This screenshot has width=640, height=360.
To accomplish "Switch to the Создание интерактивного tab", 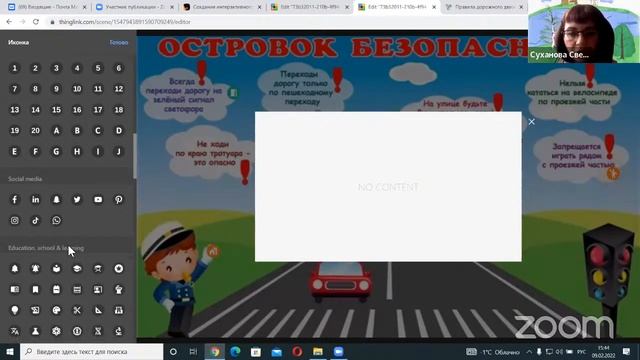I will [222, 7].
